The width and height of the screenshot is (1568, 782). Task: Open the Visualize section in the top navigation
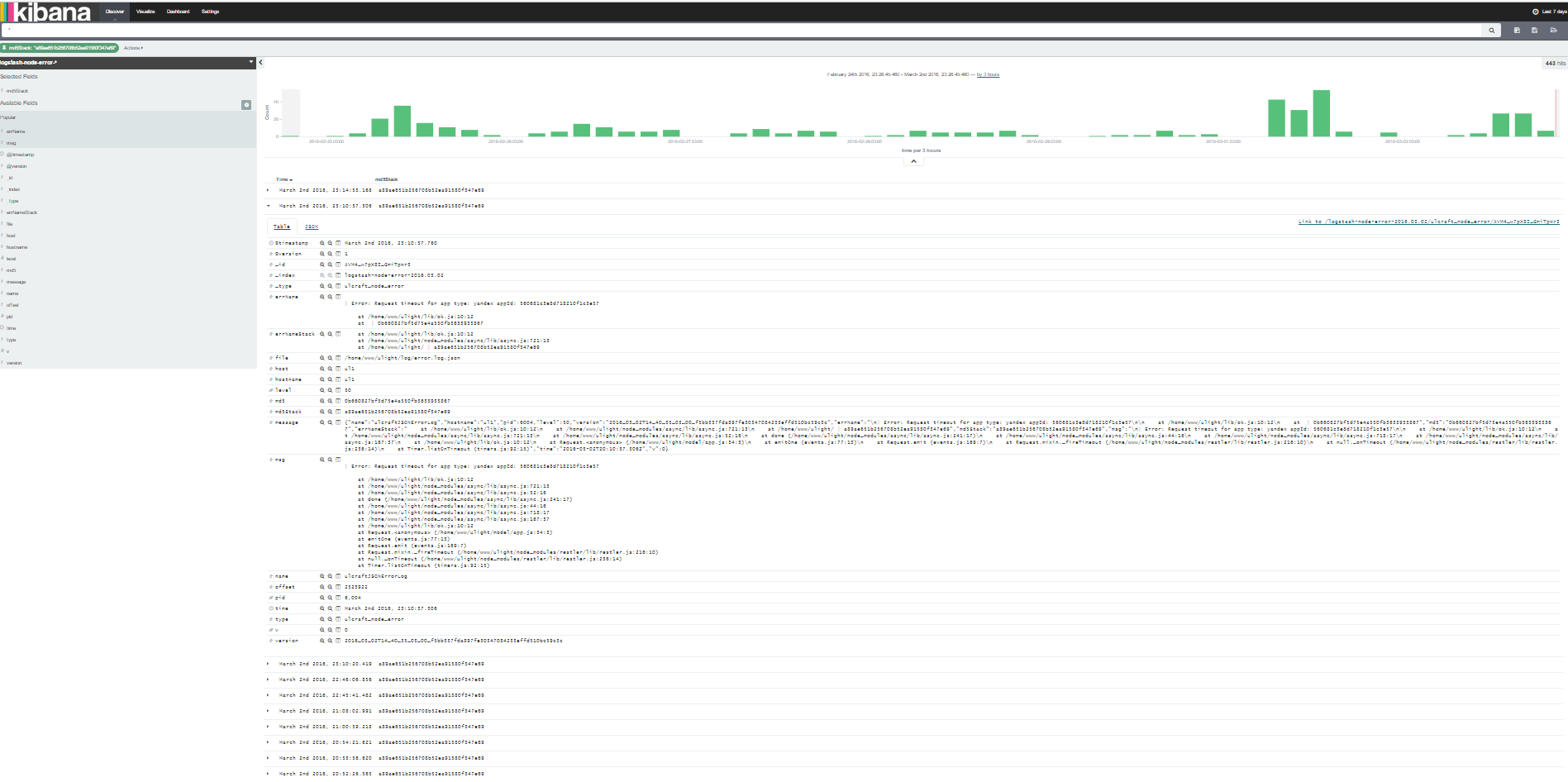point(144,12)
